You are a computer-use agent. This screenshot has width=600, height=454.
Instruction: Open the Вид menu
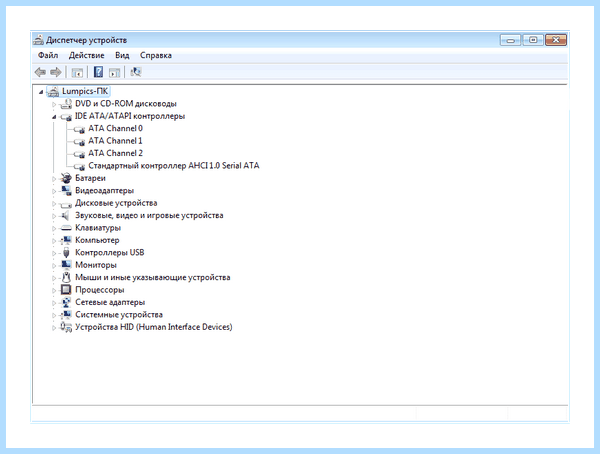click(122, 56)
